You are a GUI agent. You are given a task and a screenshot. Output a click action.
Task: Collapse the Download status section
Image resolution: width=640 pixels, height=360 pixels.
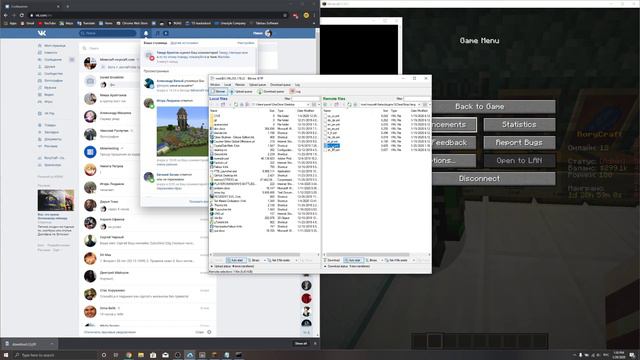[x=325, y=266]
